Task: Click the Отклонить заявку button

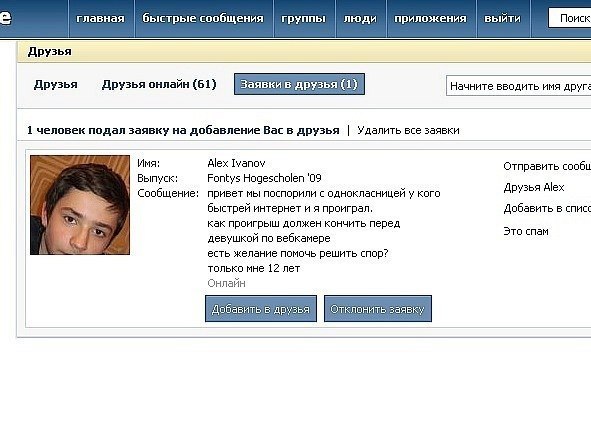Action: point(378,309)
